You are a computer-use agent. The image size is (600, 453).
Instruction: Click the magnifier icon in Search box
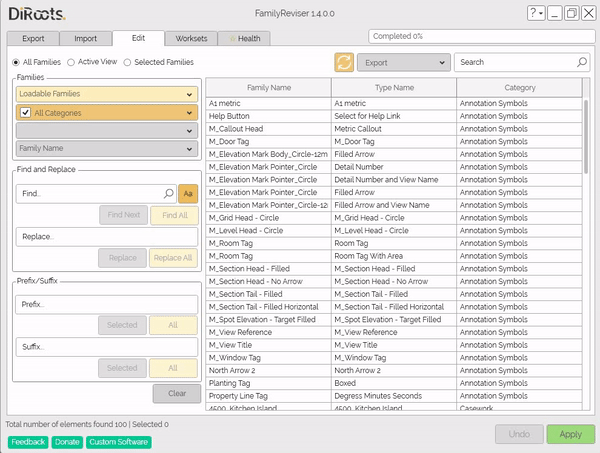click(x=582, y=62)
